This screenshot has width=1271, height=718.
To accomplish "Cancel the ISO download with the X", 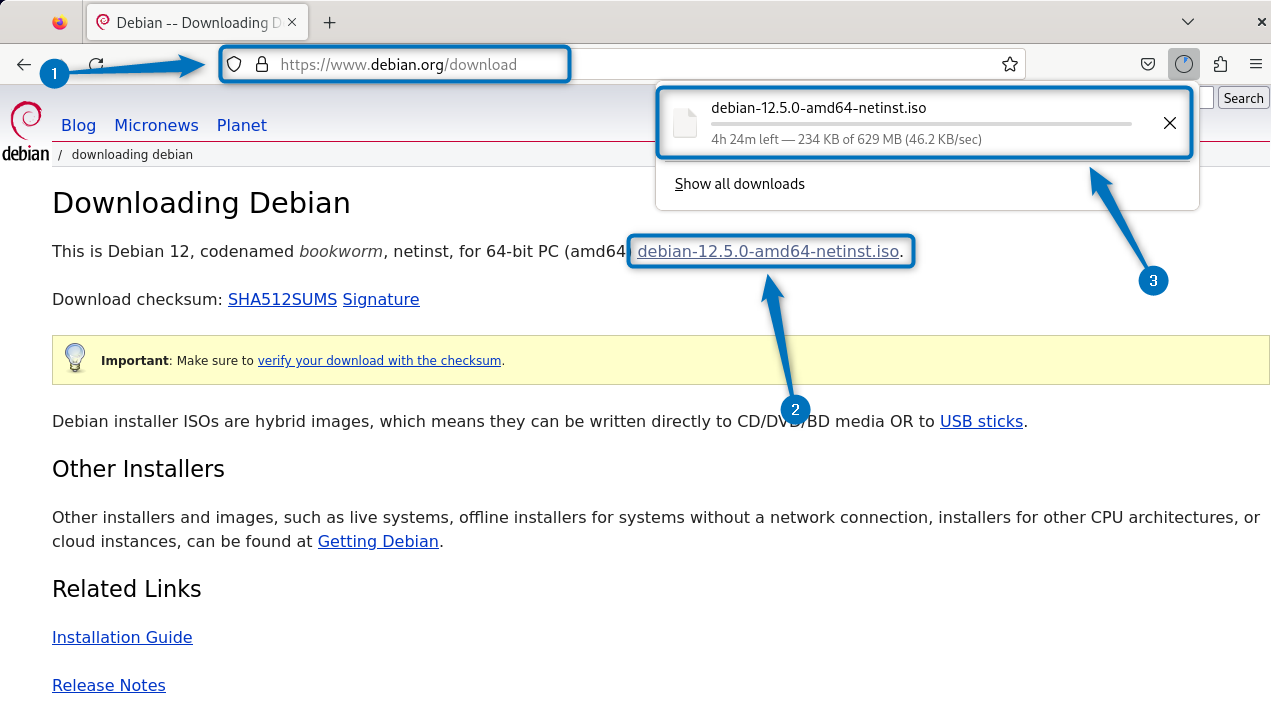I will pos(1169,122).
